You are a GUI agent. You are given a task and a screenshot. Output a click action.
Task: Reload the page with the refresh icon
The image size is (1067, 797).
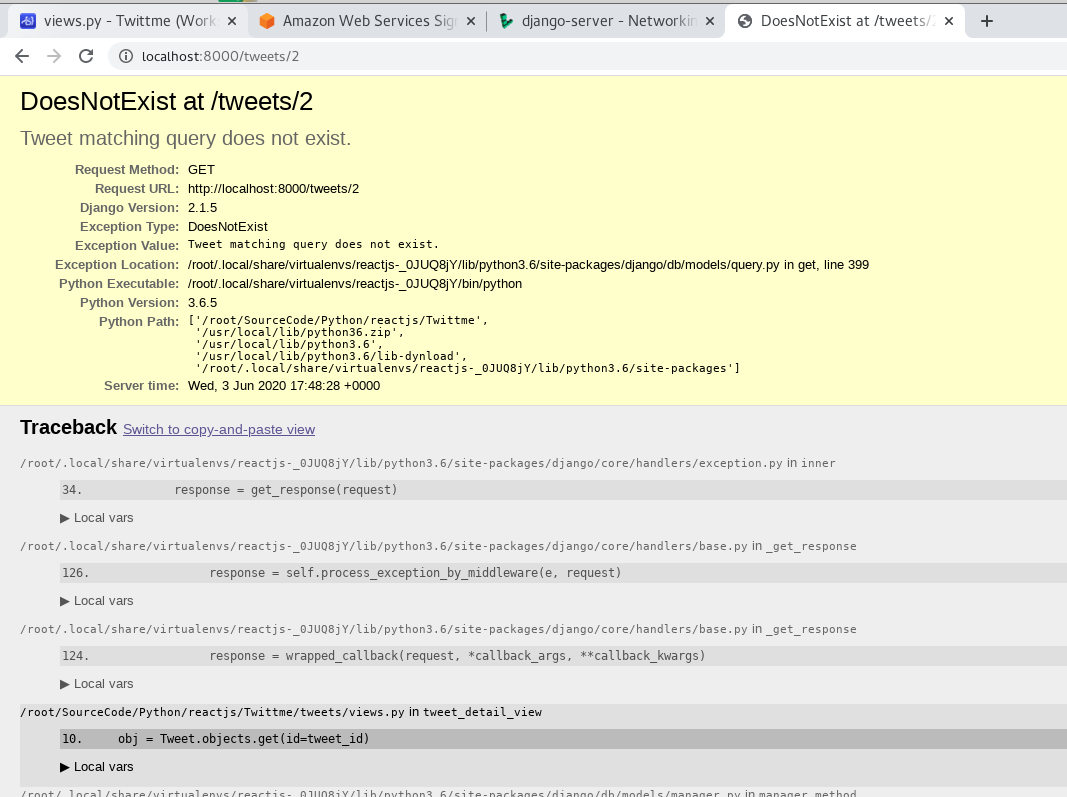tap(86, 56)
